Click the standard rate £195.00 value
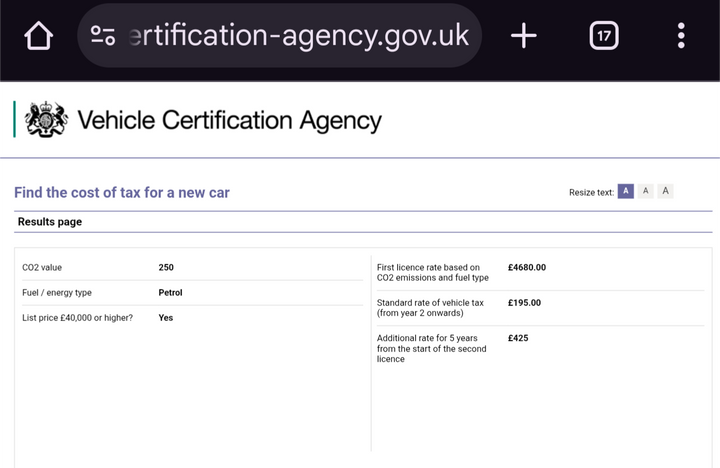 [x=524, y=303]
